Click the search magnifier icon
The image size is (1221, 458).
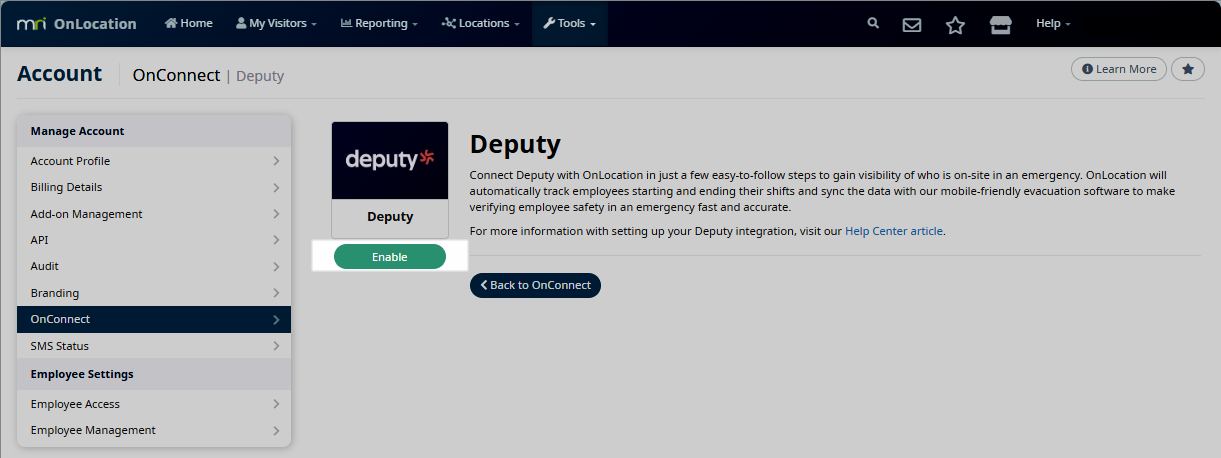(x=873, y=23)
